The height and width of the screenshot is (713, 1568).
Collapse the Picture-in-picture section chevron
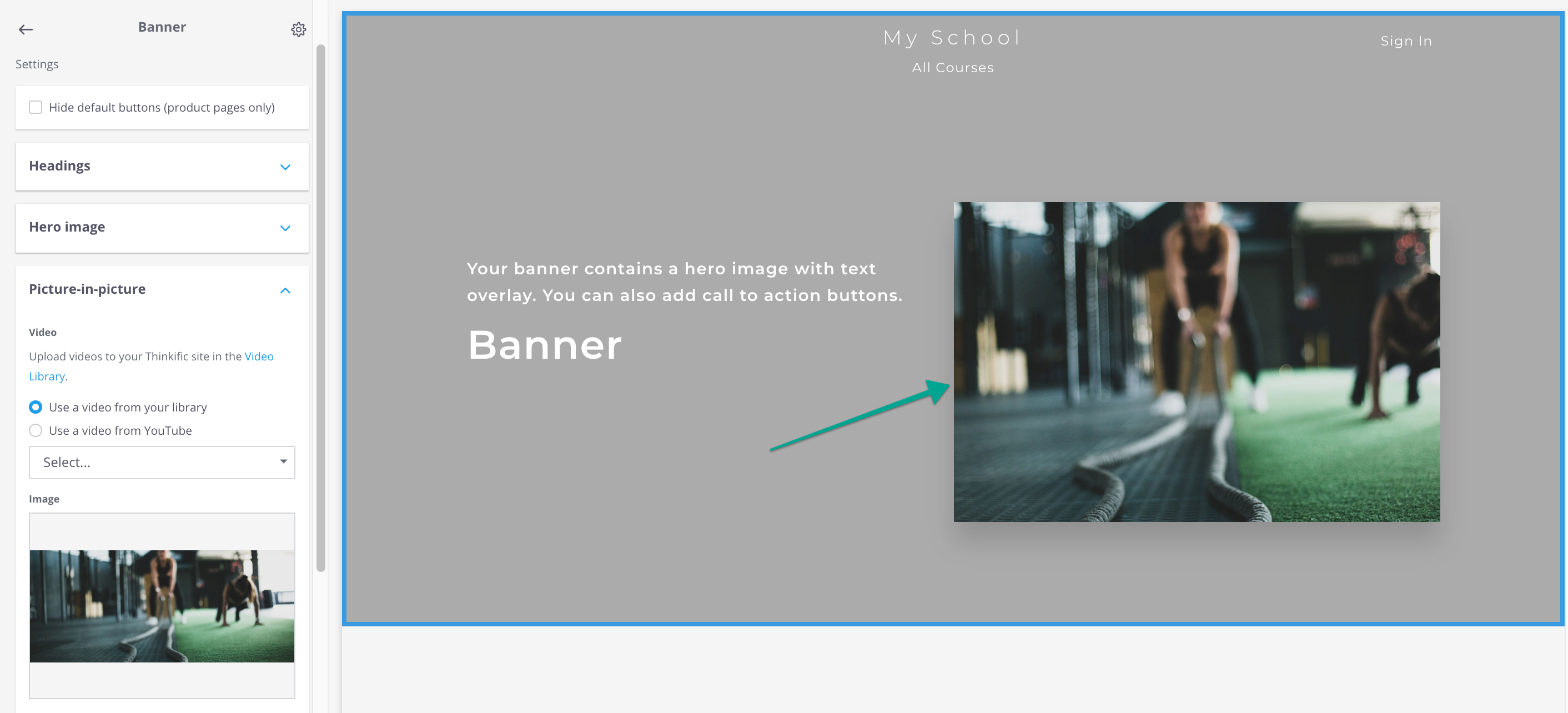click(285, 290)
